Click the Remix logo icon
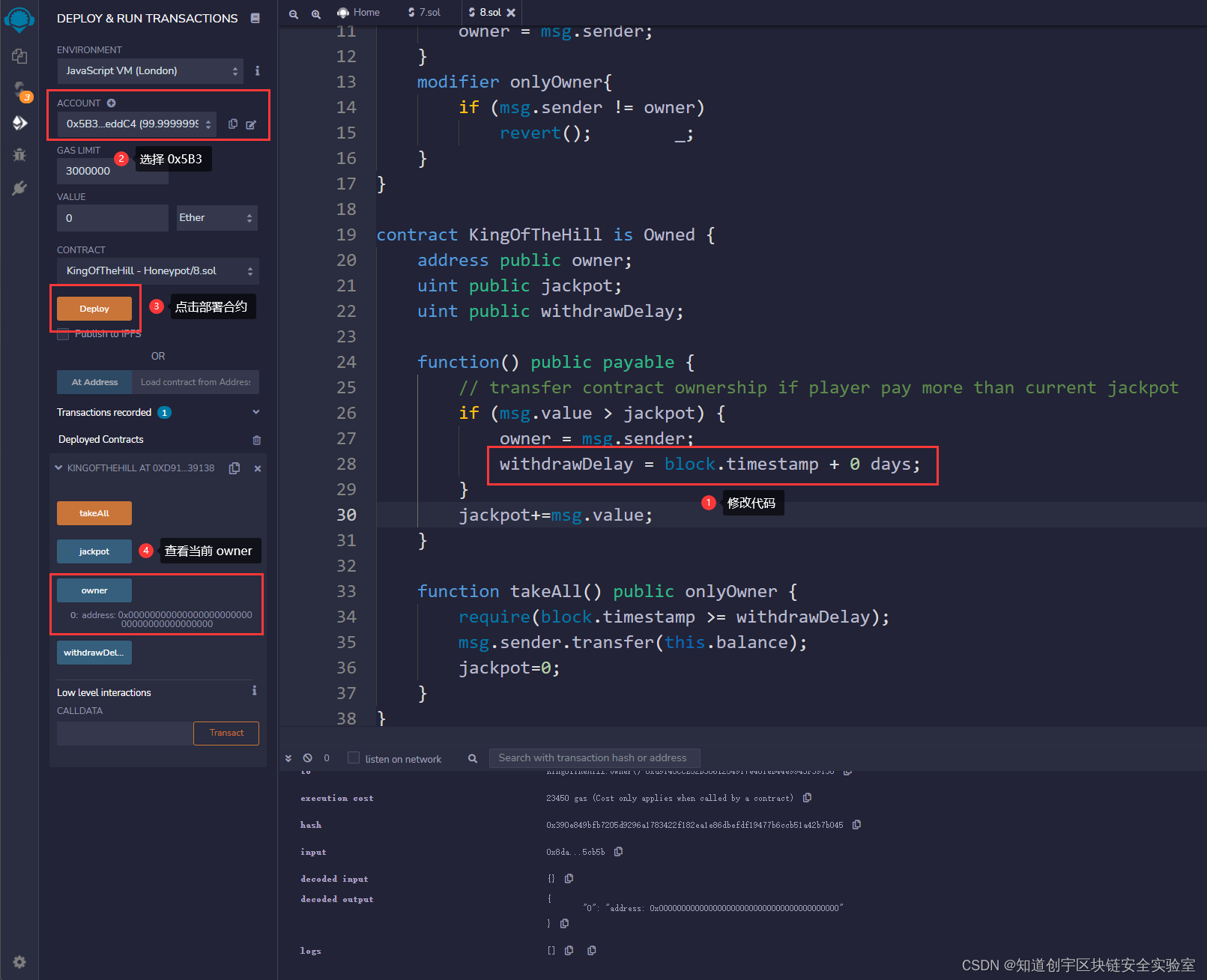This screenshot has height=980, width=1207. (19, 19)
